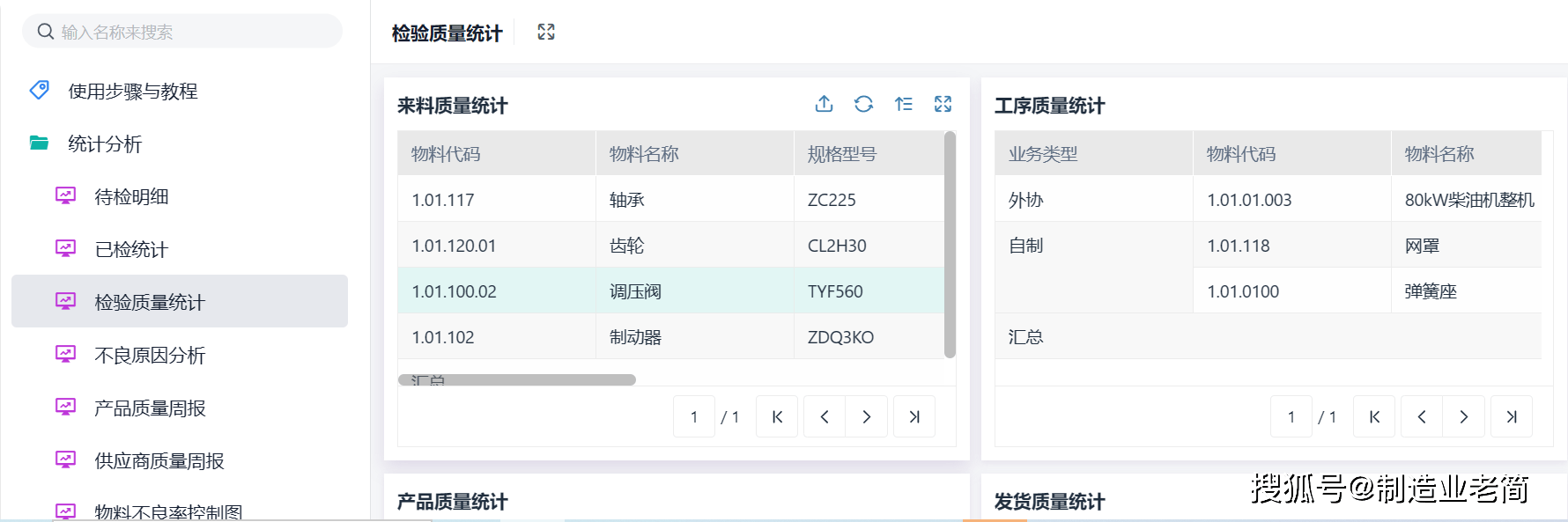Go to first page in 来料质量统计
Viewport: 1568px width, 522px height.
tap(777, 416)
